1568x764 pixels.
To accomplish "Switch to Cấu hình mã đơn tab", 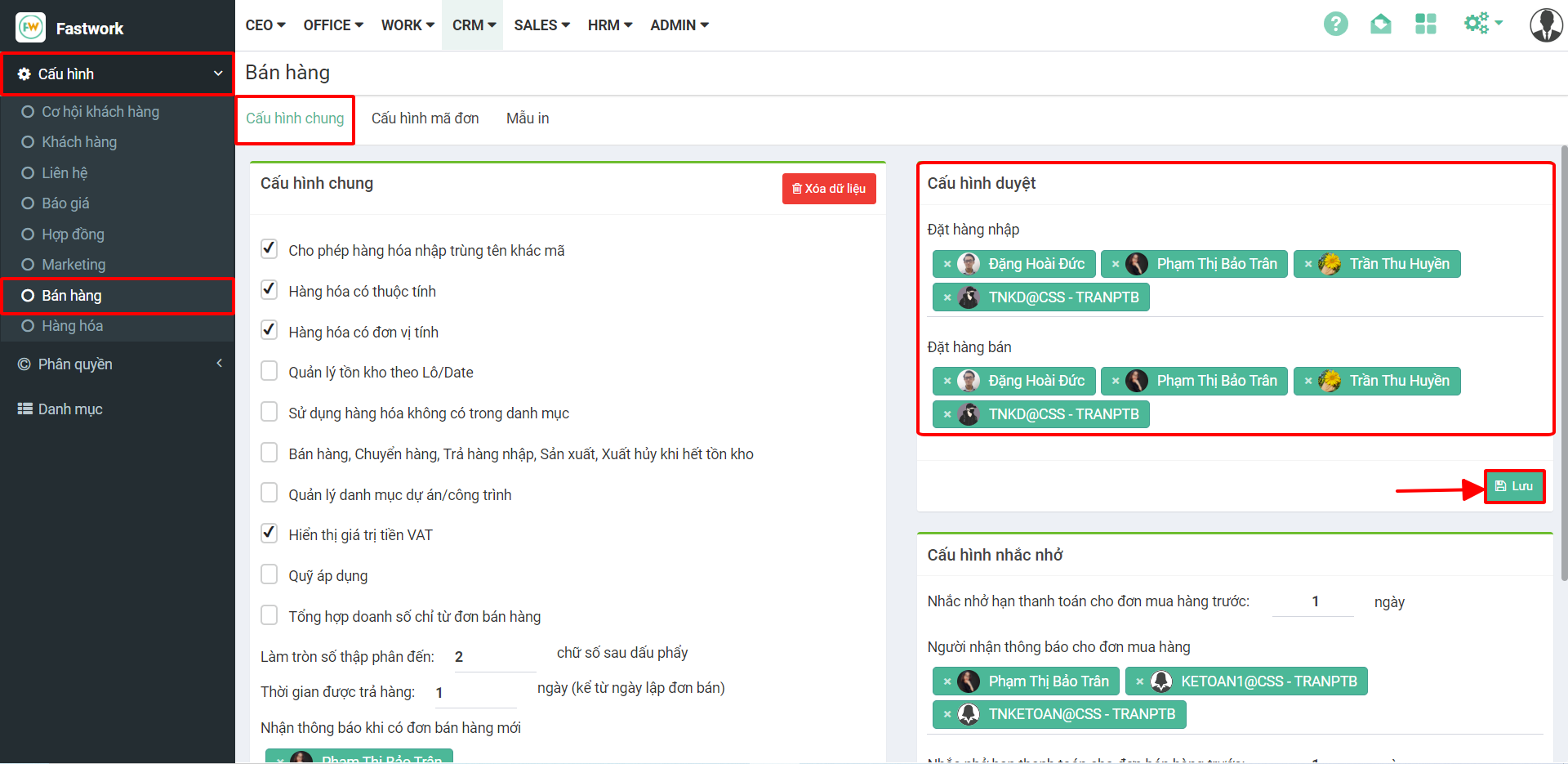I will point(425,118).
